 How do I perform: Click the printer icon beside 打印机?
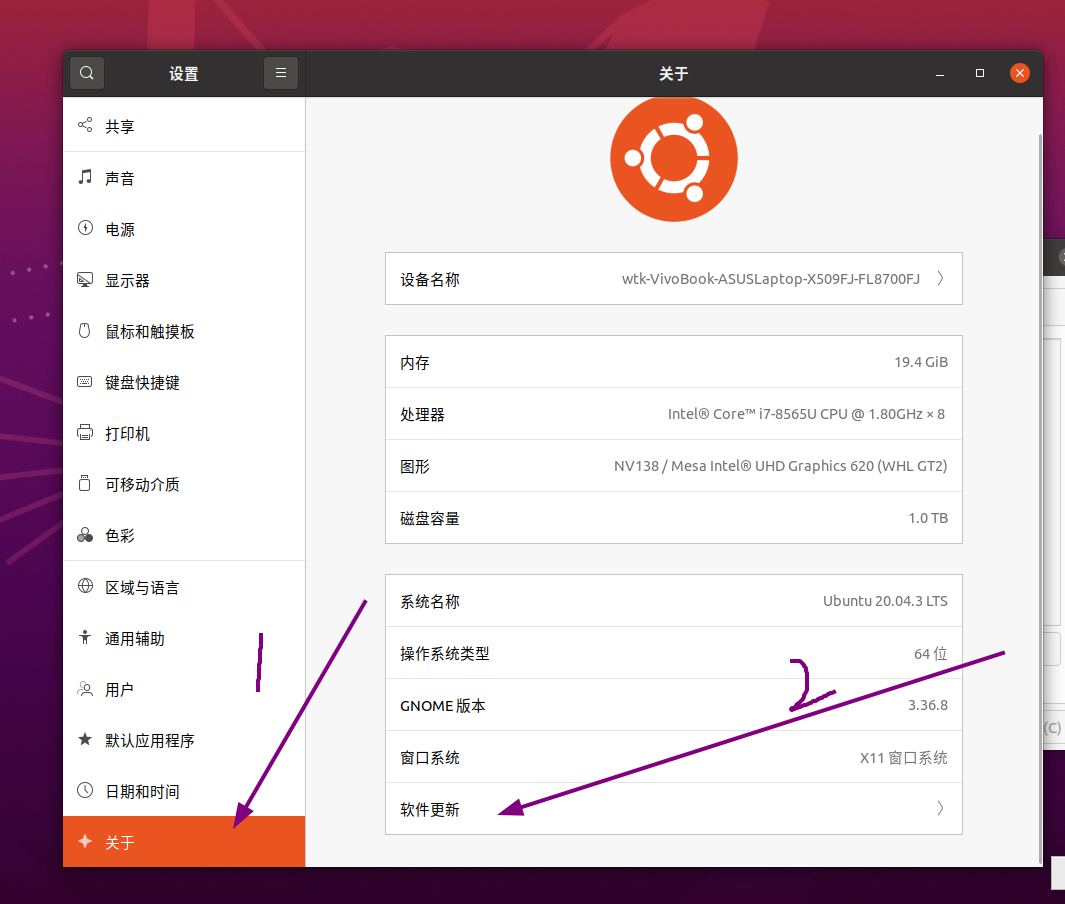(85, 432)
